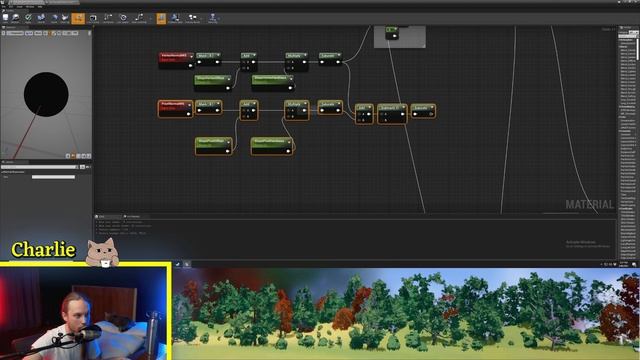
Task: Select the Subtract node in the graph
Action: 392,113
